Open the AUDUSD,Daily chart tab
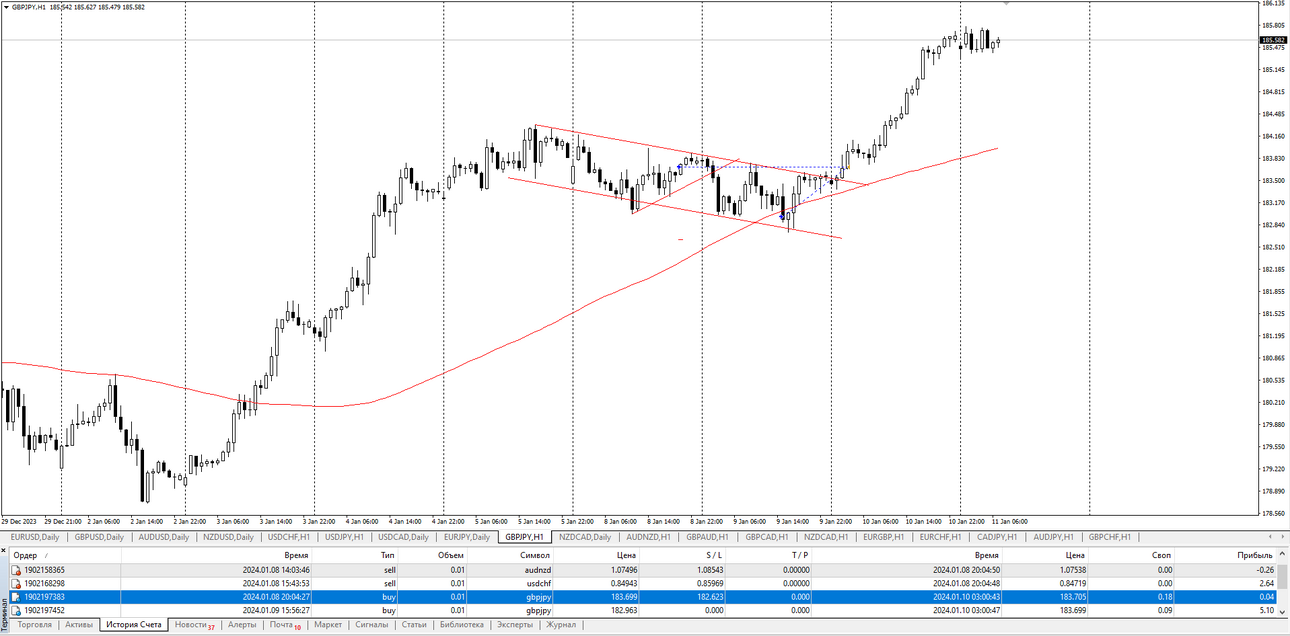Screen dimensions: 1290x636 pos(163,537)
